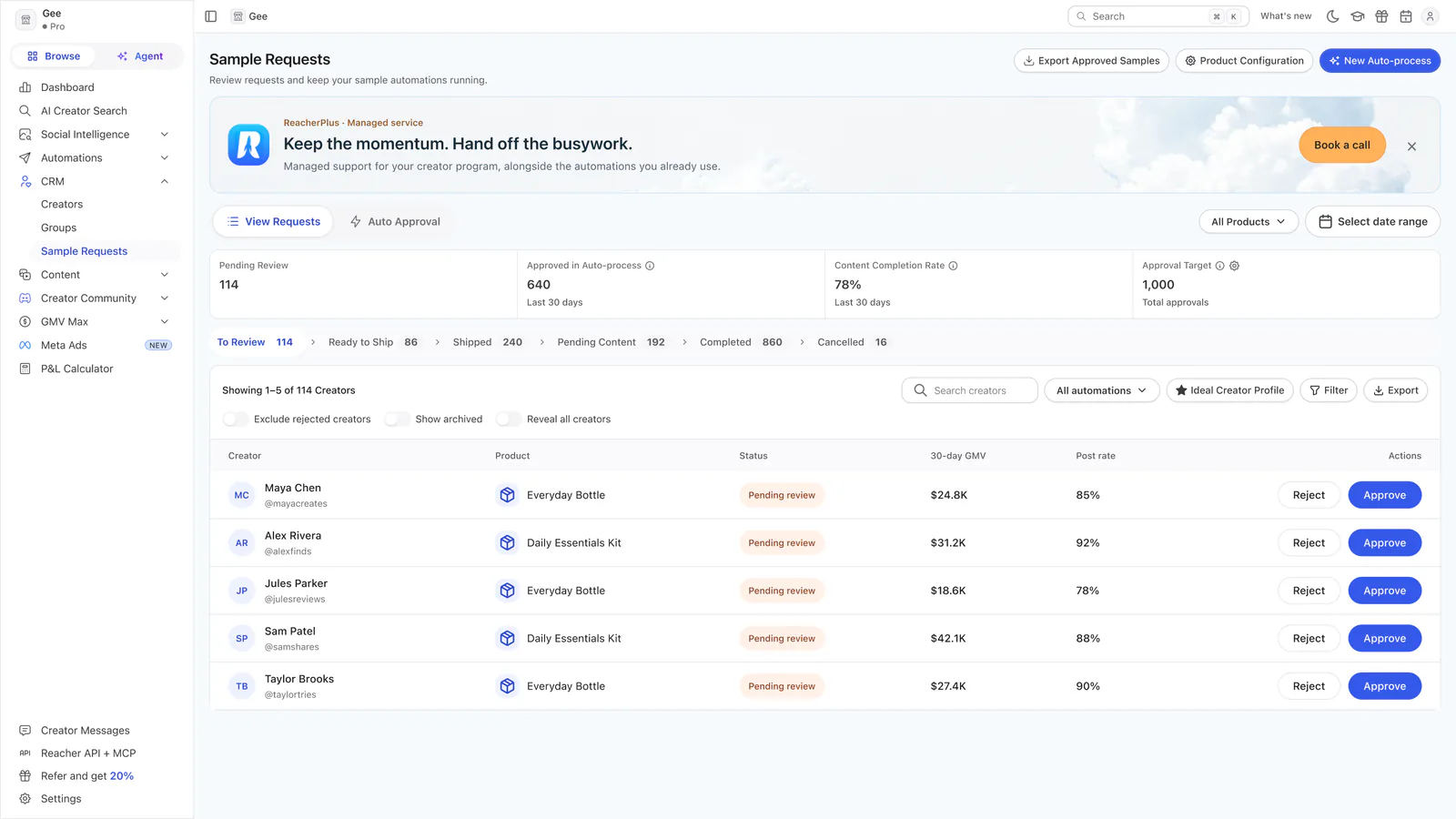Enable Reveal all creators switch
Image resolution: width=1456 pixels, height=819 pixels.
[x=508, y=420]
